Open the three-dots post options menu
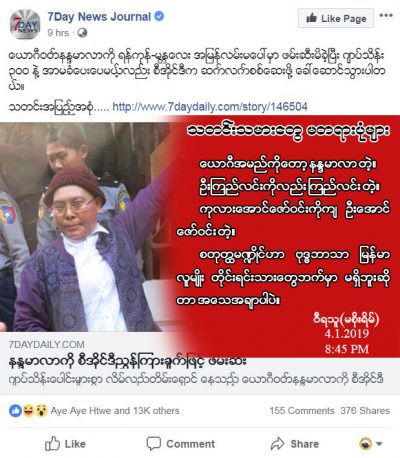 pos(386,15)
